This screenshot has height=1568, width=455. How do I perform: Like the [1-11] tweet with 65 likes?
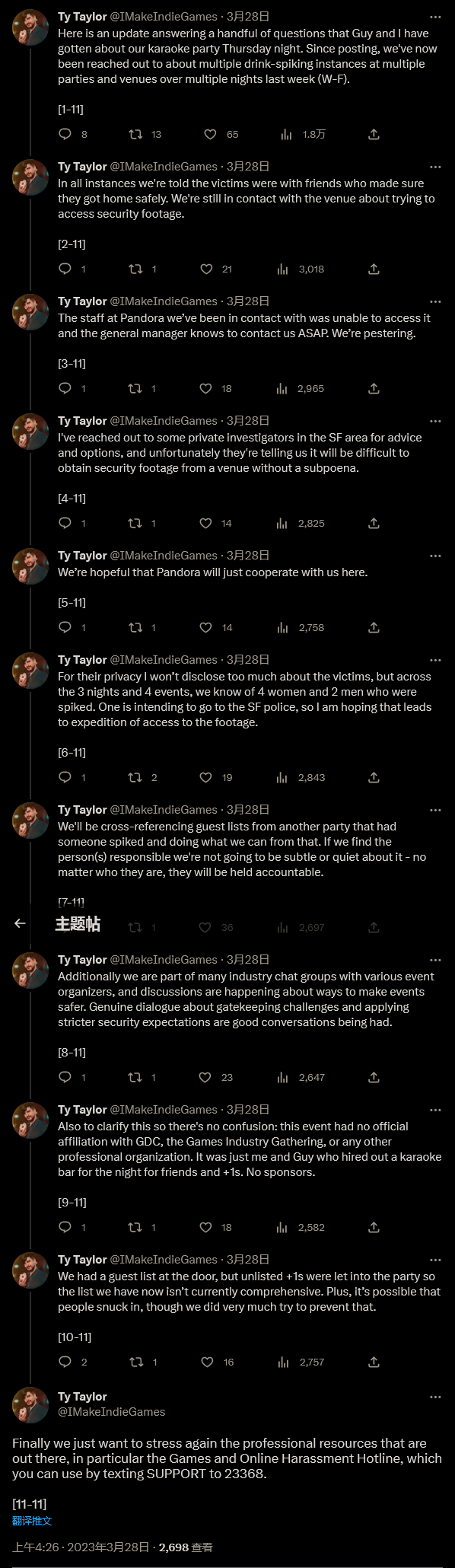point(211,134)
